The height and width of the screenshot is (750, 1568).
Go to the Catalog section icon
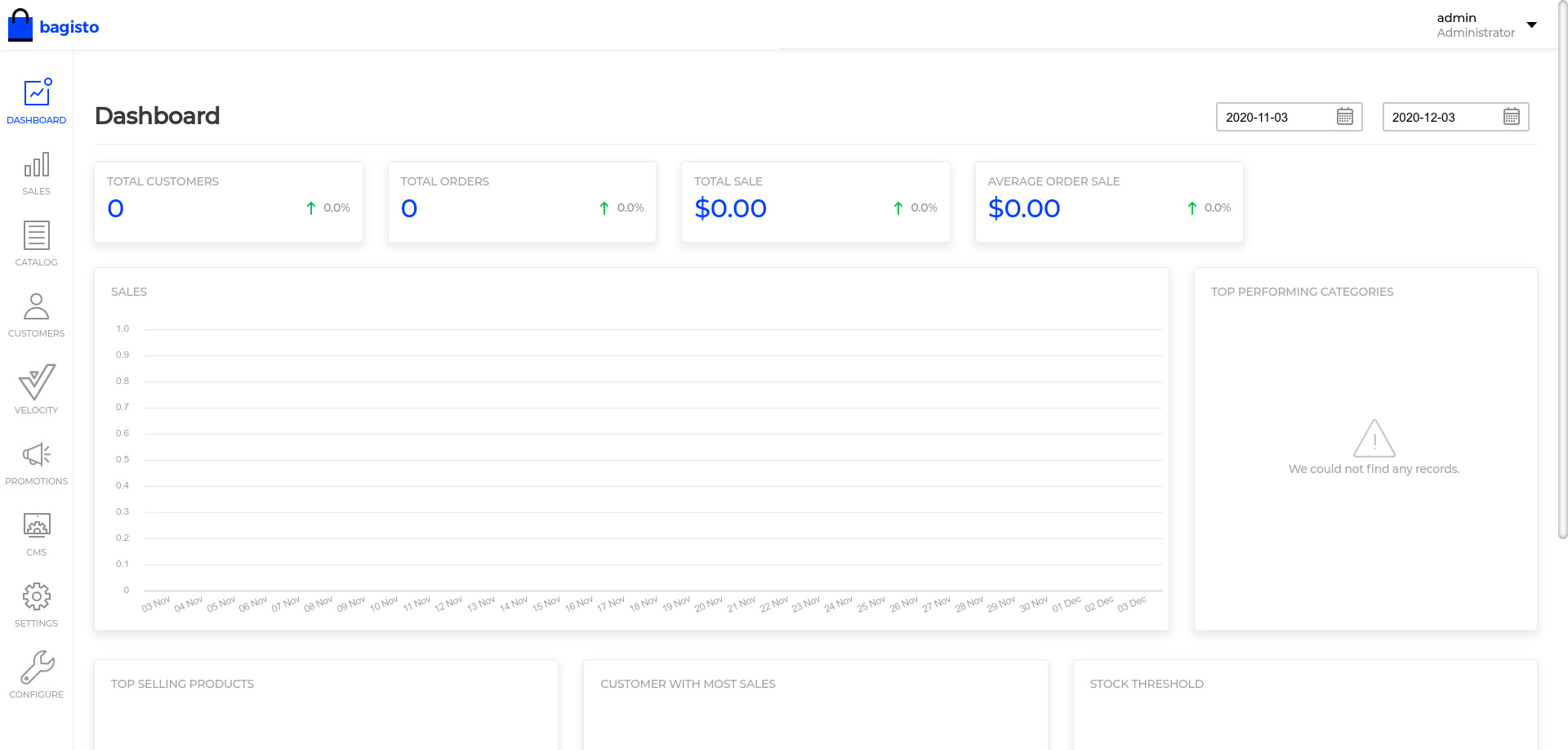pyautogui.click(x=36, y=236)
